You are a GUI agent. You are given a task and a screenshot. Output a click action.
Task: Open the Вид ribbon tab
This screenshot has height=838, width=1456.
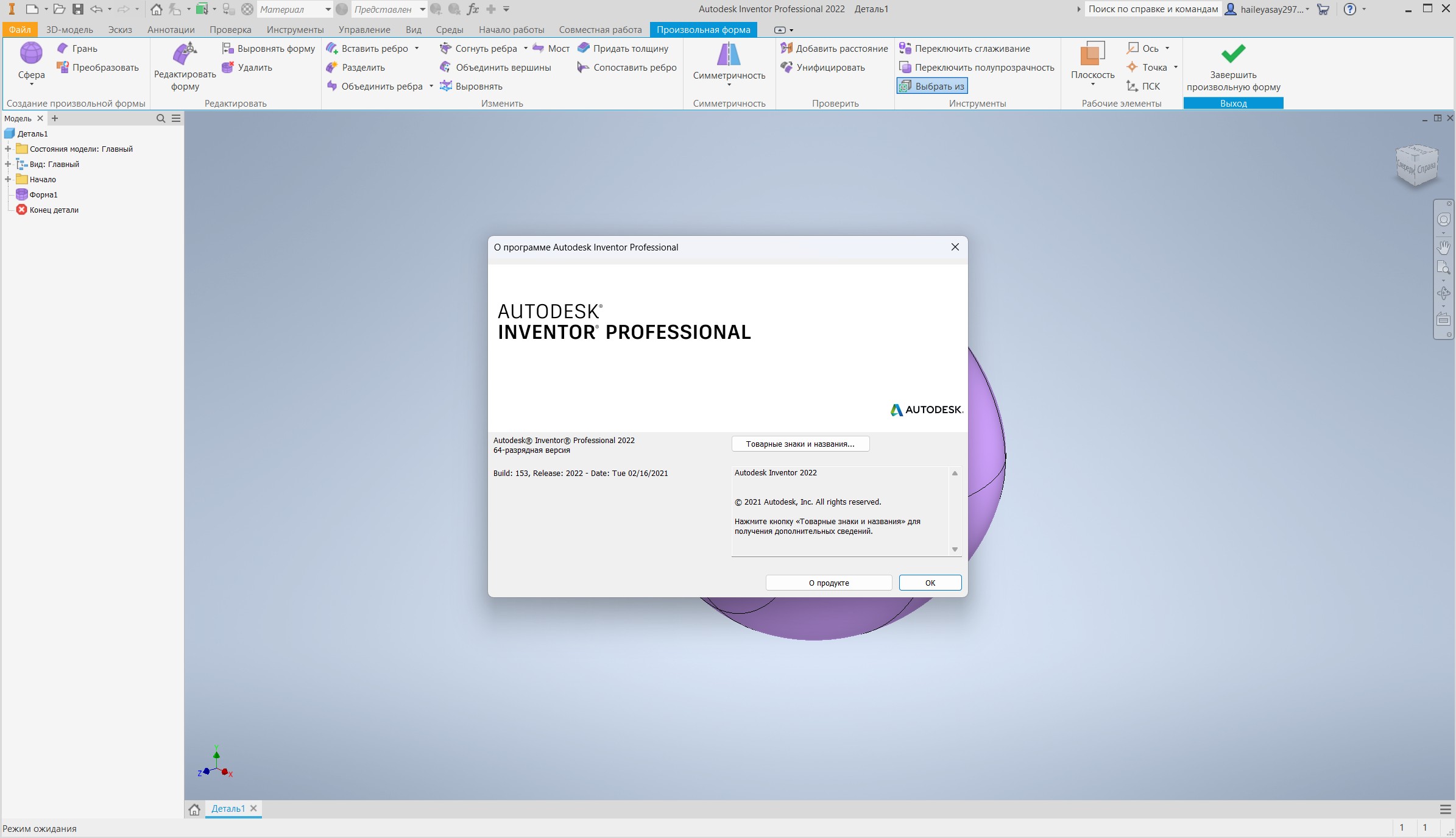pos(413,29)
